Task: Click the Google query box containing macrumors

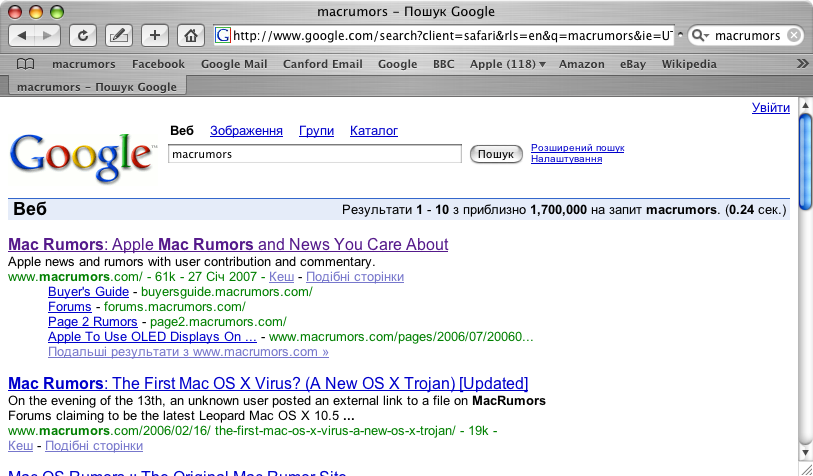Action: pos(314,154)
